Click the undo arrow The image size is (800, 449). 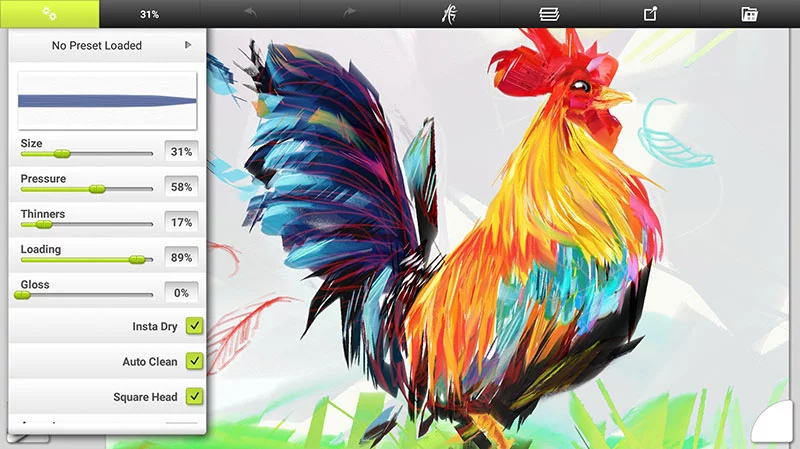tap(250, 14)
